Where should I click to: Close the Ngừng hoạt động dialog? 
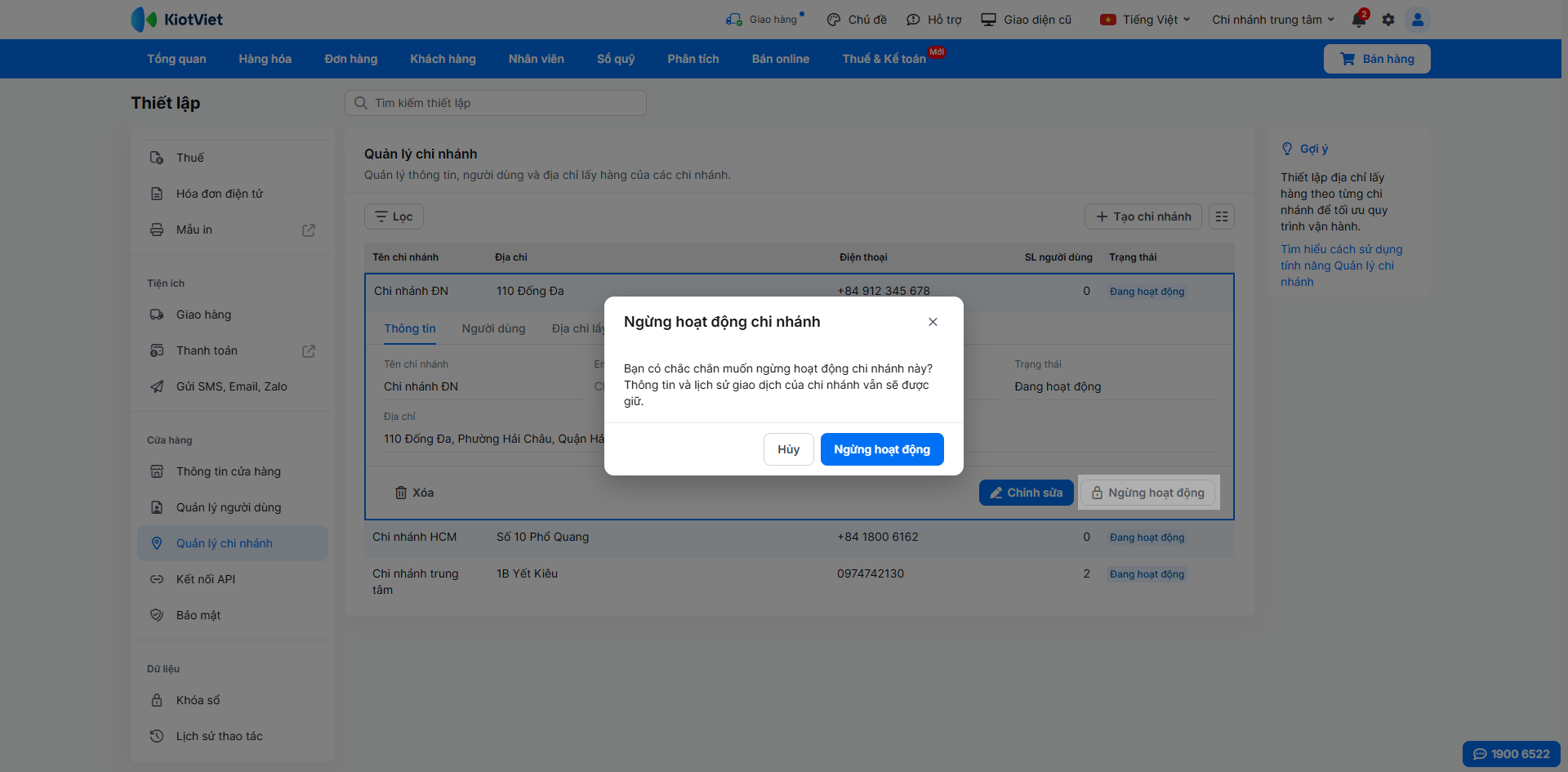tap(933, 322)
